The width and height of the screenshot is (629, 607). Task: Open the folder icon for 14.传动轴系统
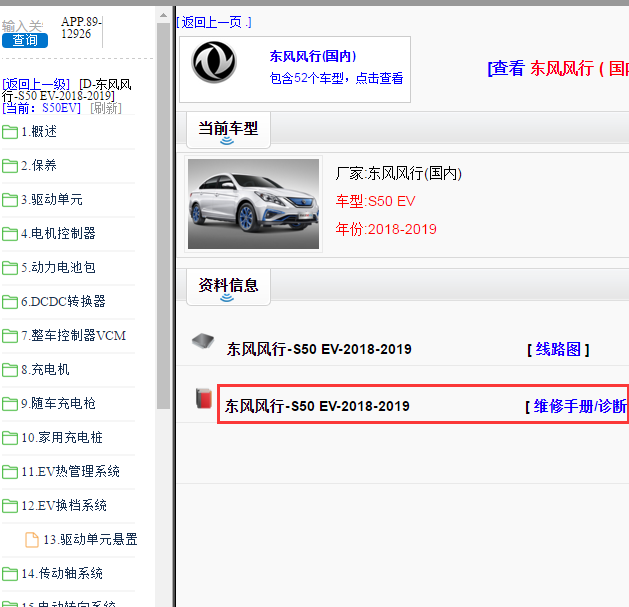click(10, 574)
